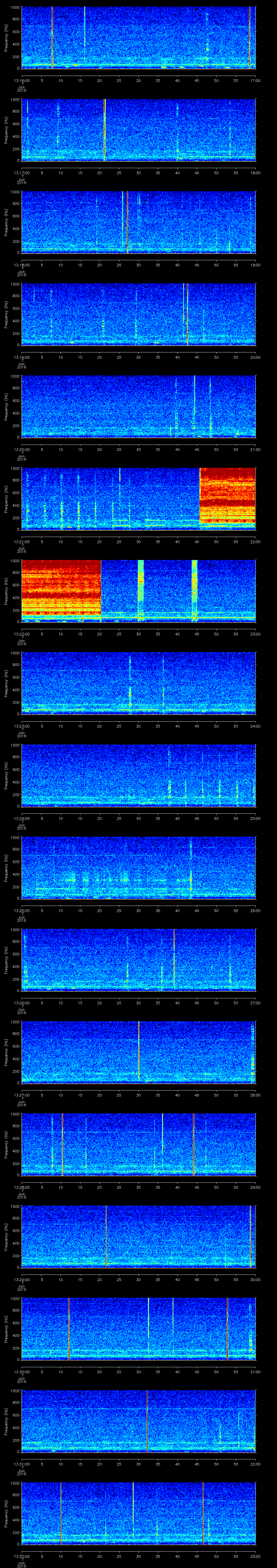Click the 13:18:00 time axis label
The image size is (277, 1568).
click(x=22, y=265)
